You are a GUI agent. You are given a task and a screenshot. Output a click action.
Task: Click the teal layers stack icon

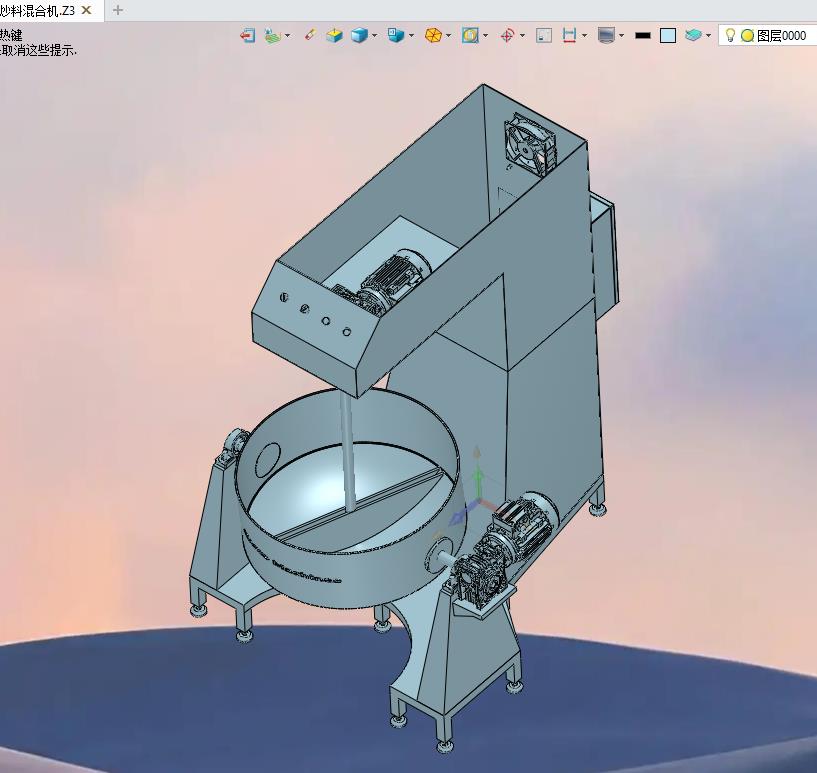coord(693,35)
